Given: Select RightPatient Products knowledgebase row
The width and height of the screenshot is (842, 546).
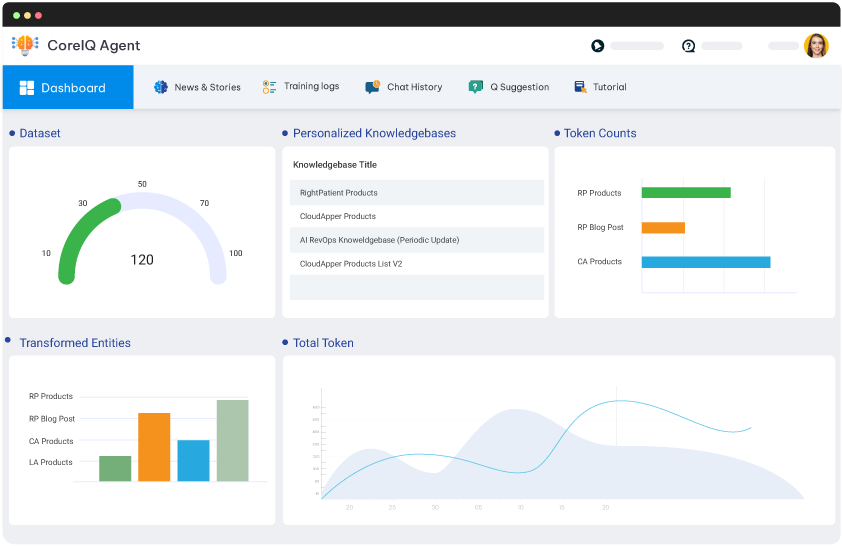Looking at the screenshot, I should click(x=417, y=193).
